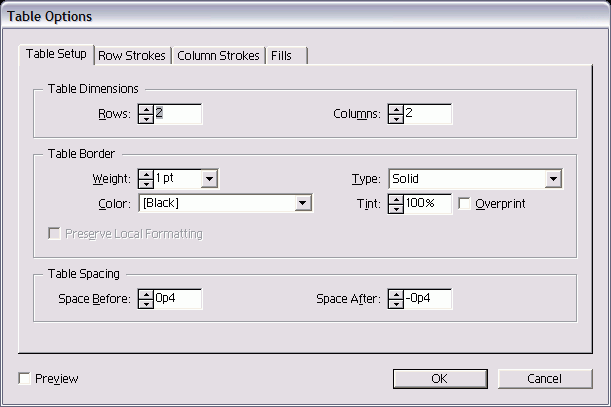This screenshot has height=407, width=611.
Task: Open the border Type dropdown
Action: coord(552,179)
